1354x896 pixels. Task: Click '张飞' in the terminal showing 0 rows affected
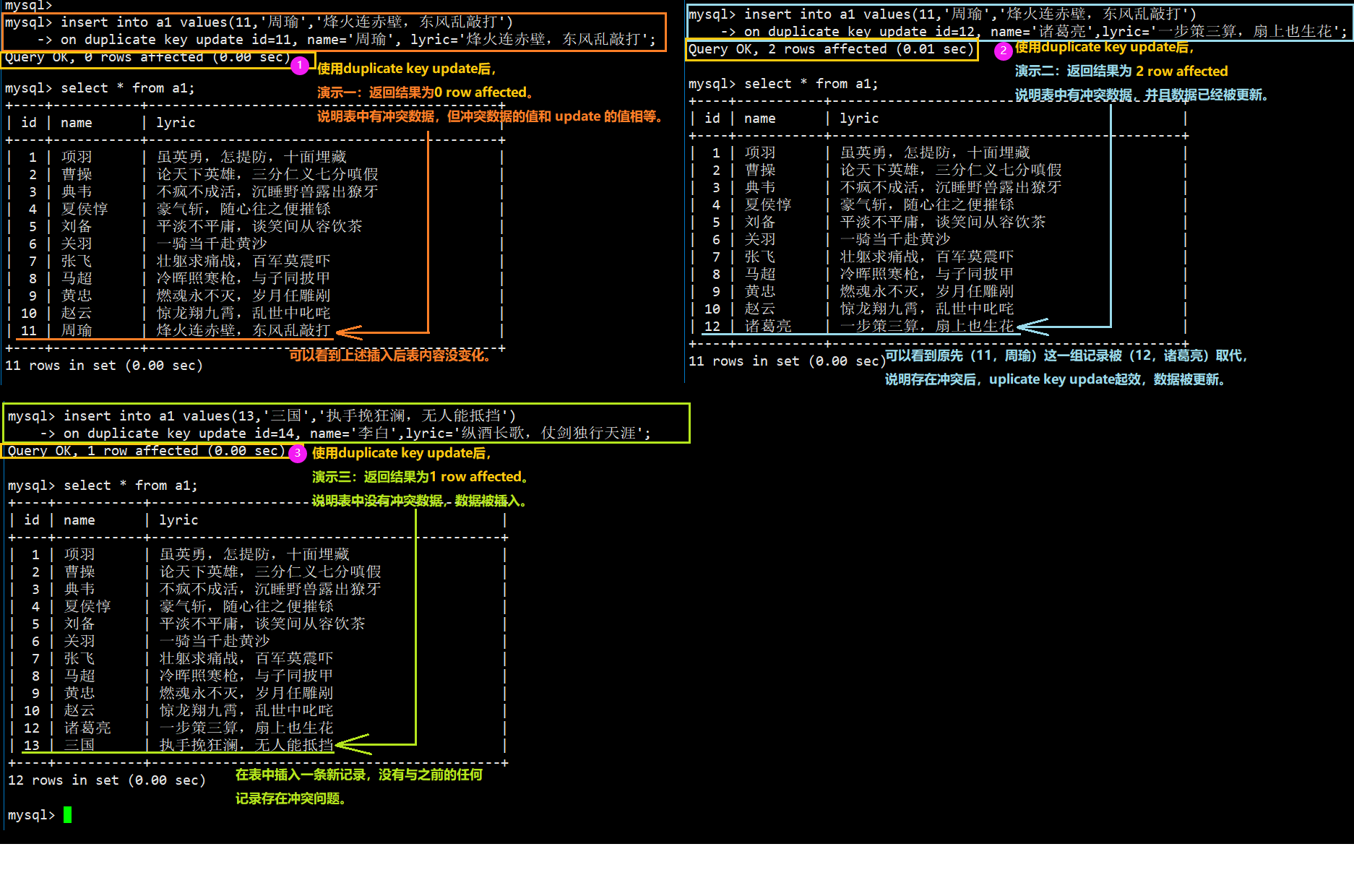(77, 262)
